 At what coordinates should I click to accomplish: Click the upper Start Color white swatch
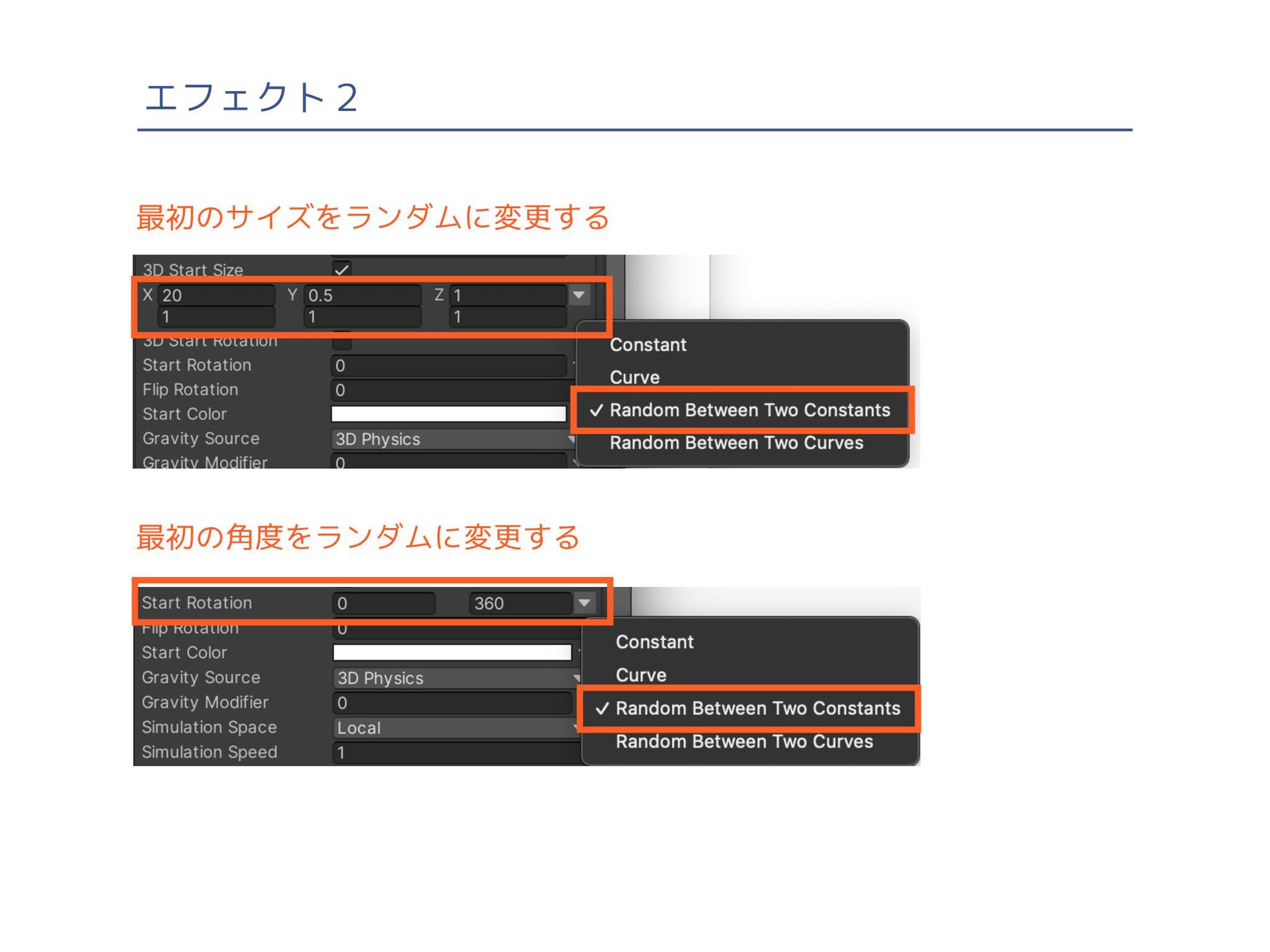point(448,415)
